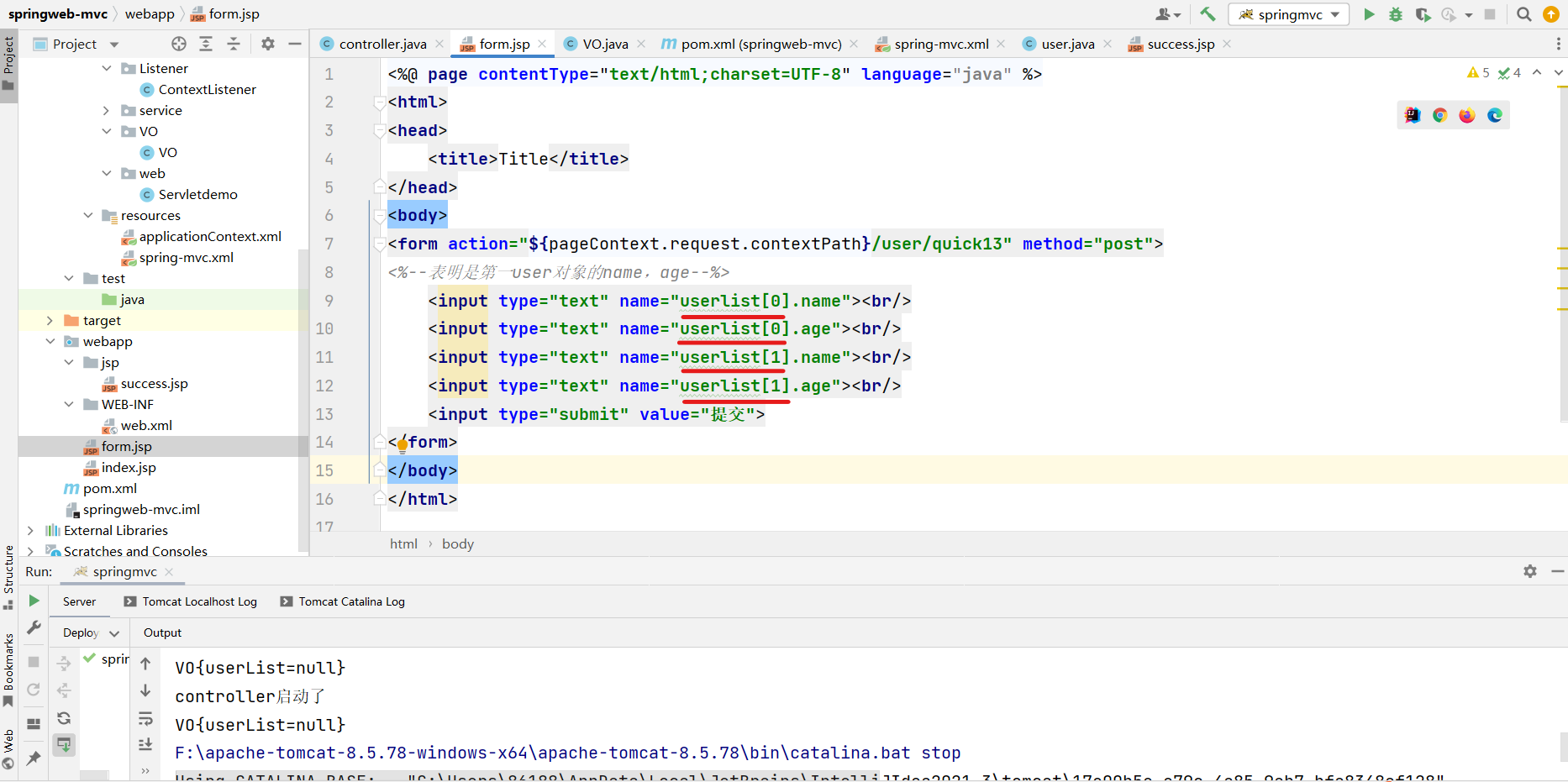This screenshot has height=782, width=1568.
Task: Click the Build Project hammer icon
Action: [x=1208, y=14]
